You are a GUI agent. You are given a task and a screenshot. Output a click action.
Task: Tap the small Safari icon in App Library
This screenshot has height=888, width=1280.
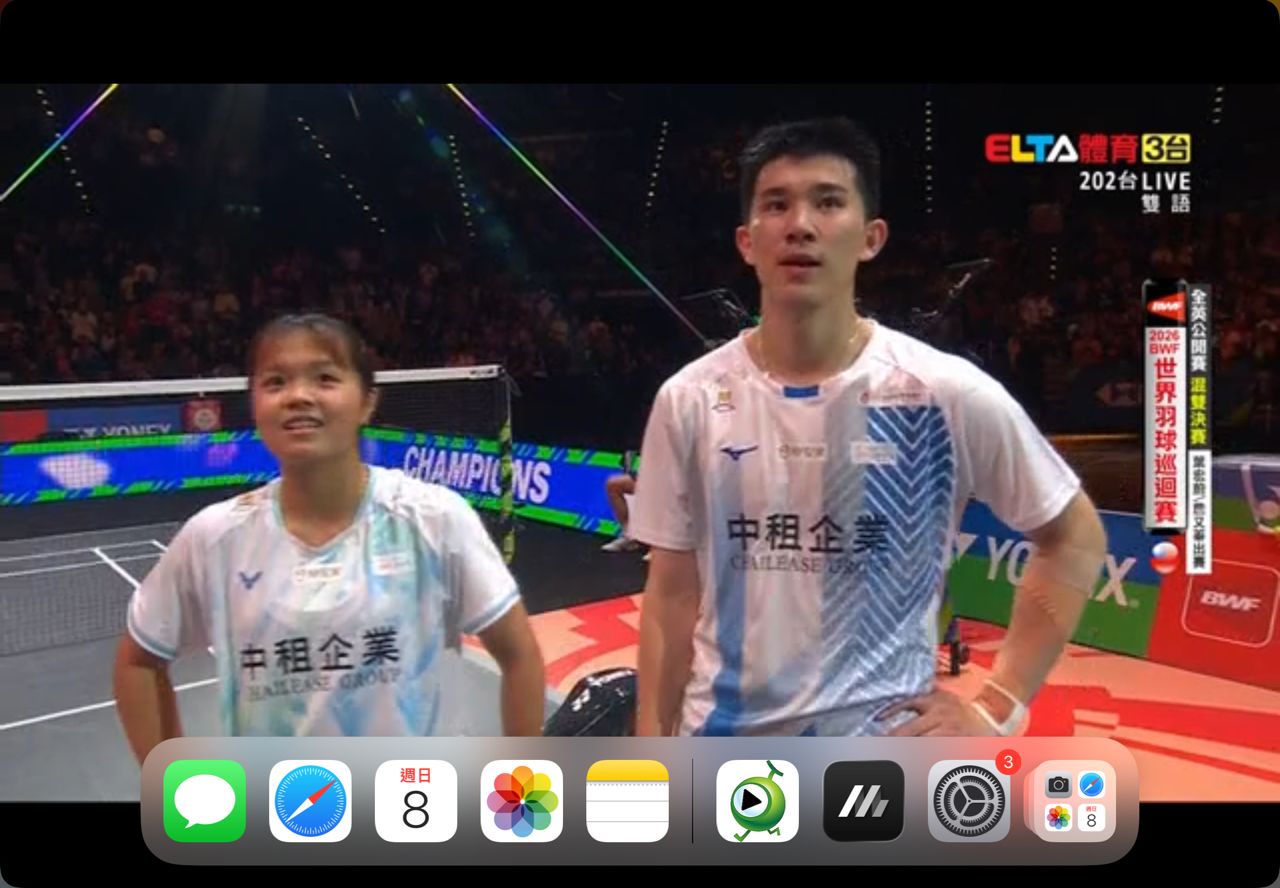1091,785
